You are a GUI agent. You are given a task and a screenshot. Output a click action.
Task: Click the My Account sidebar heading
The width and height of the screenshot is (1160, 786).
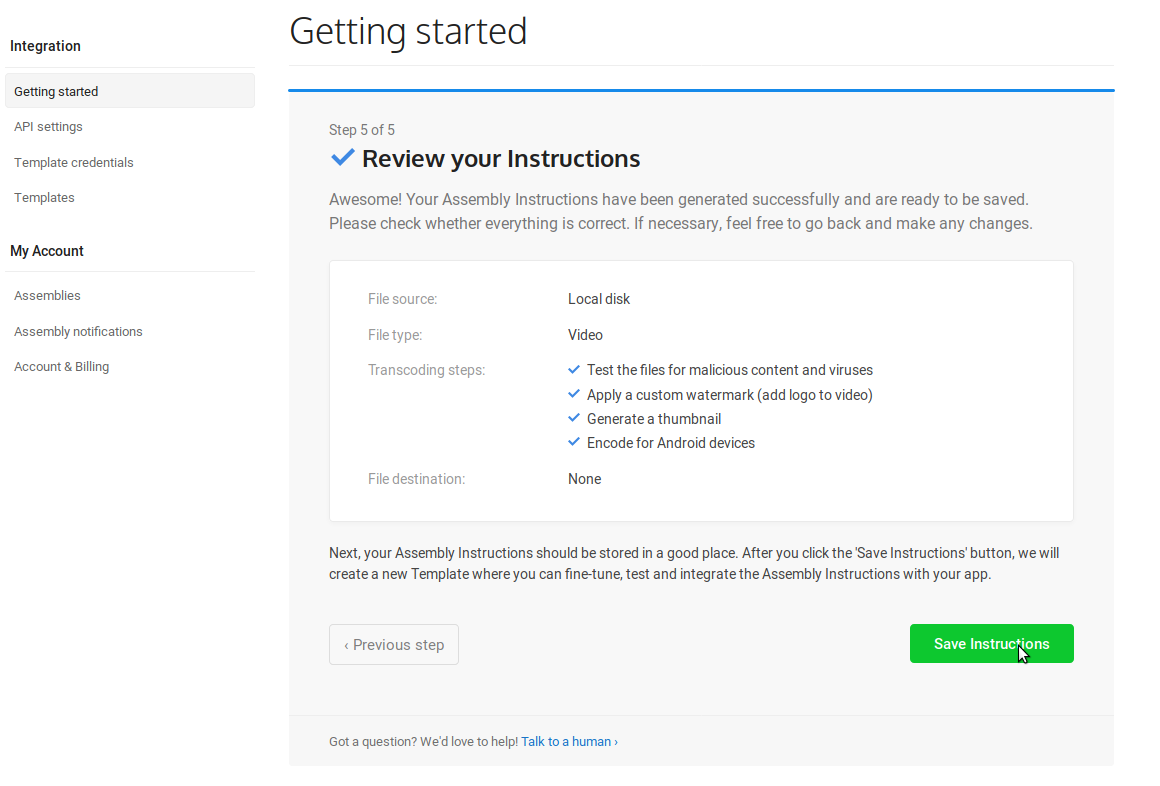coord(47,251)
